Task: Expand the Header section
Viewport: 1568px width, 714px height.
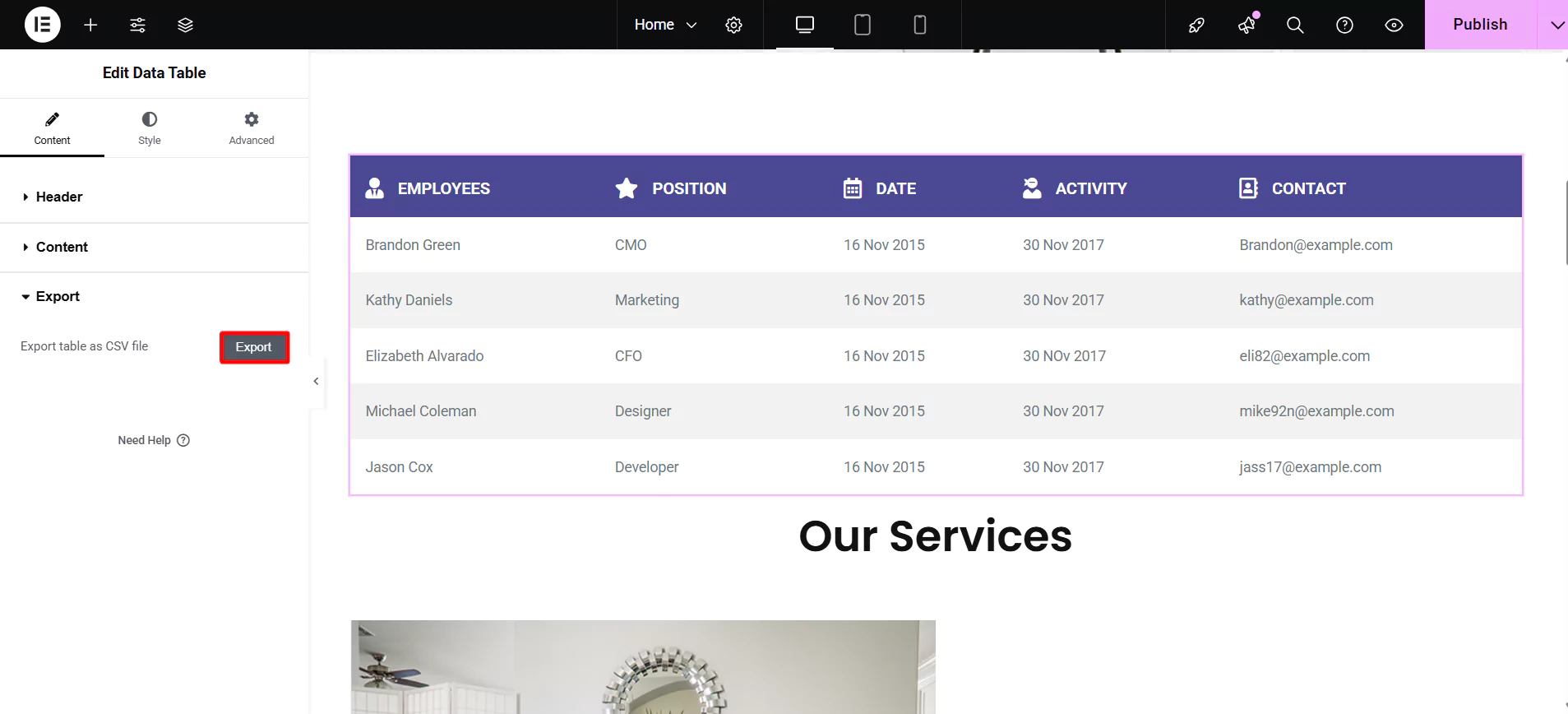Action: tap(155, 197)
